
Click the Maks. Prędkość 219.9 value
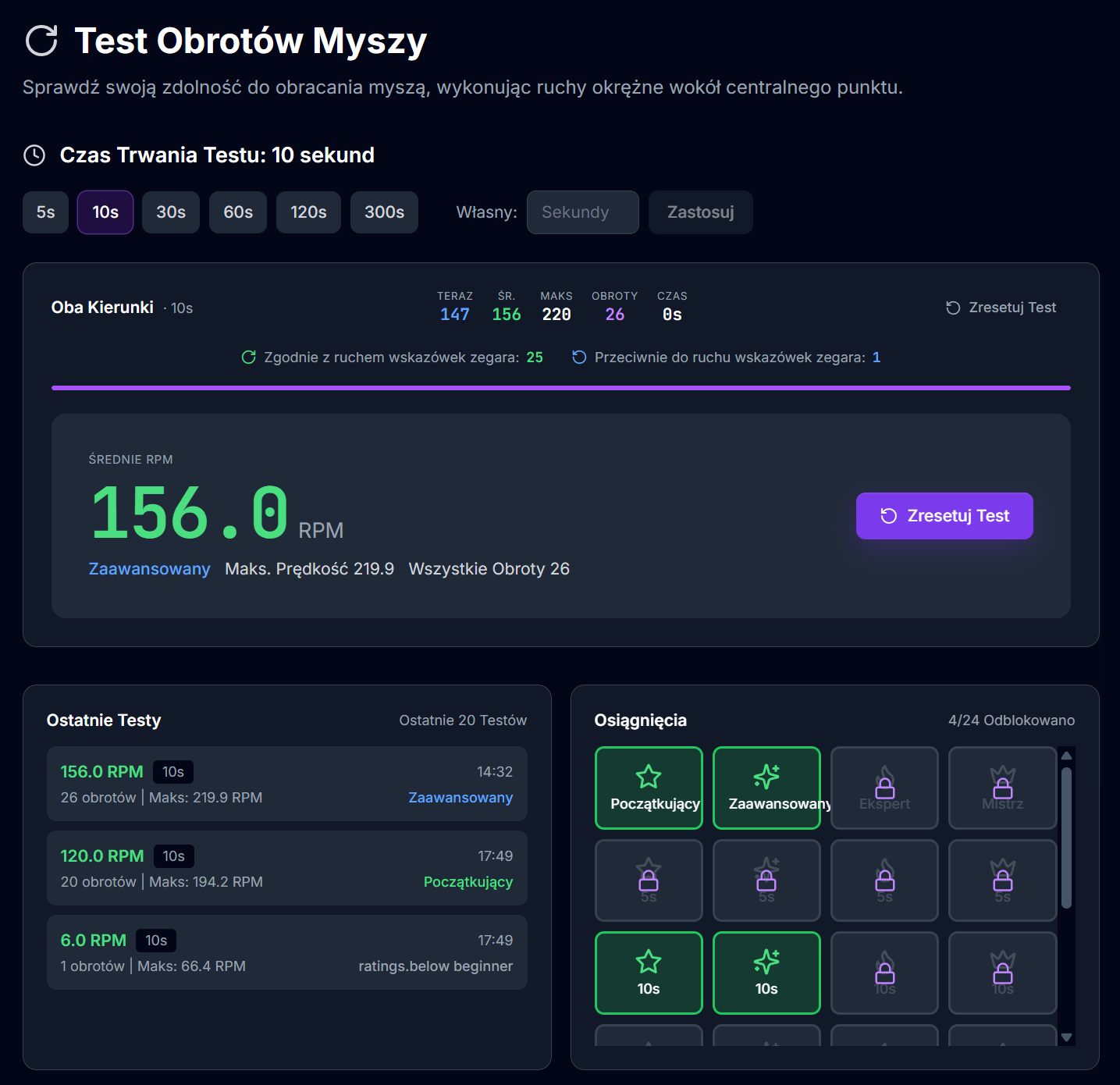(309, 569)
